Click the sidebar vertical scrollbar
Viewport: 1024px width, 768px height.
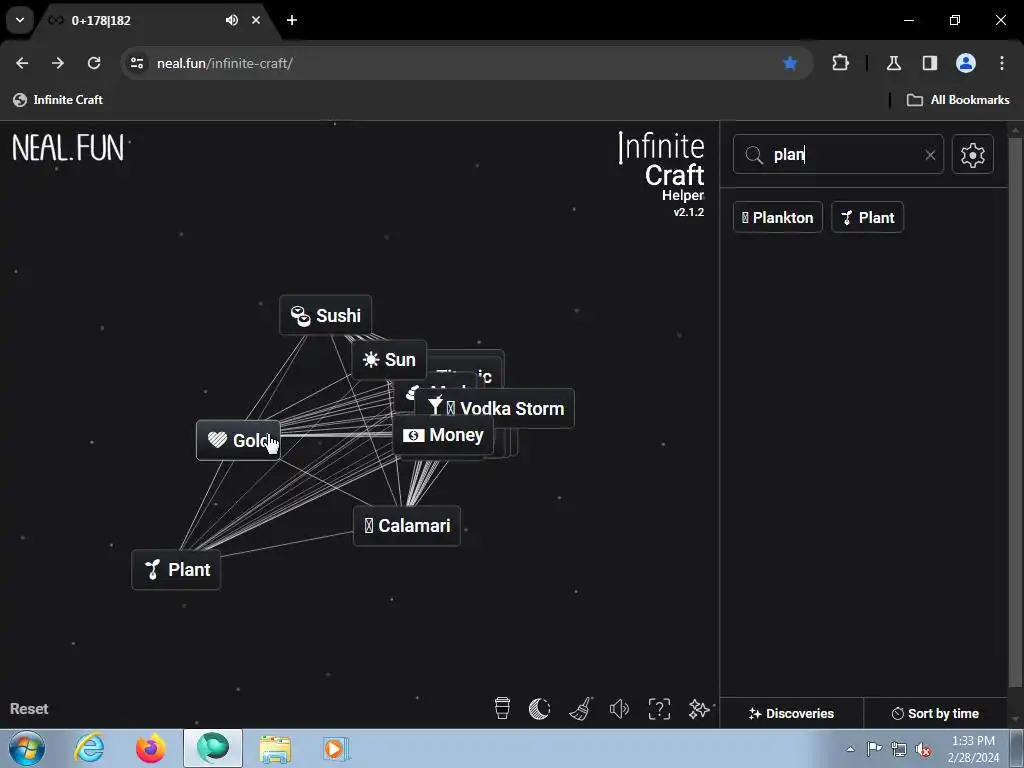tap(1014, 411)
